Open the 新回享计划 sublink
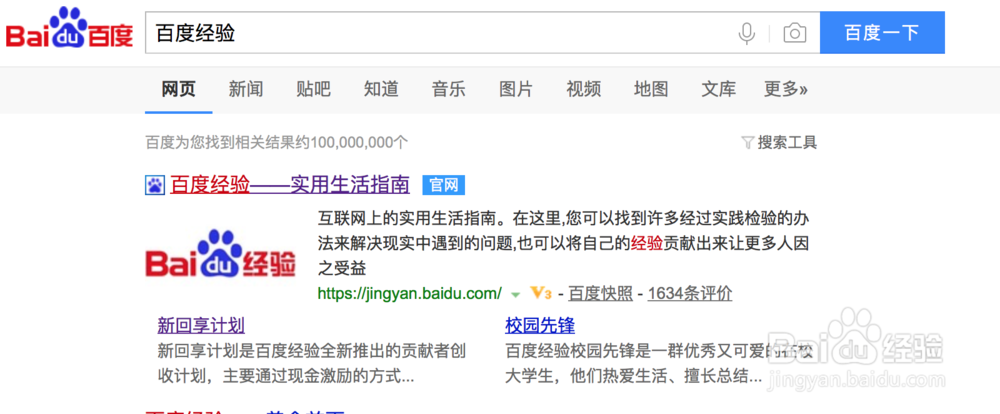The image size is (1000, 414). click(201, 326)
